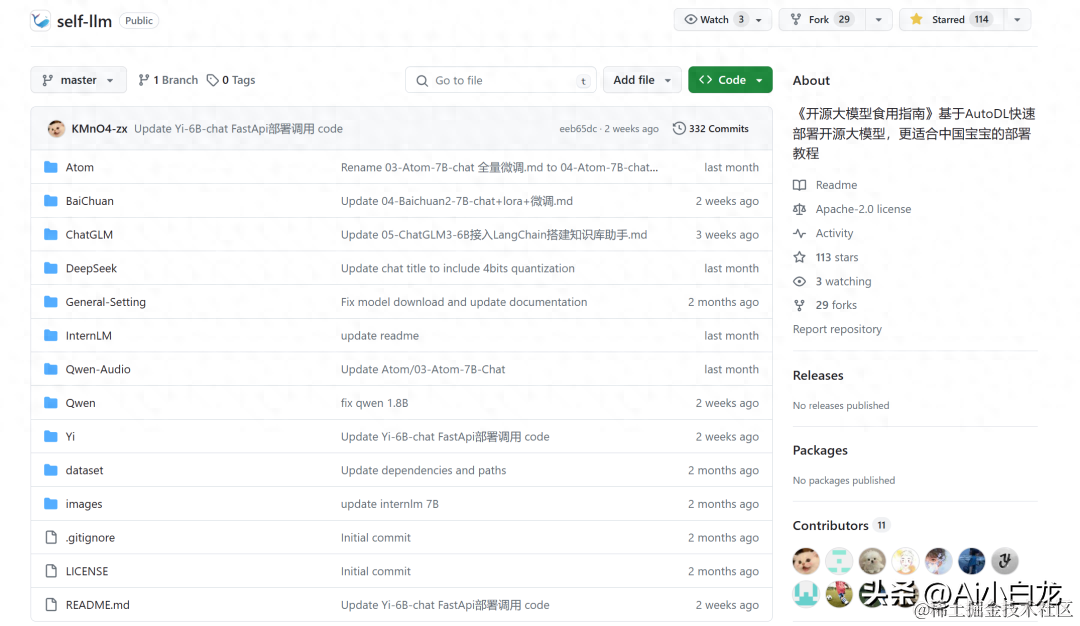The image size is (1080, 626).
Task: Open the eeb65dc commit hash link
Action: pyautogui.click(x=578, y=129)
